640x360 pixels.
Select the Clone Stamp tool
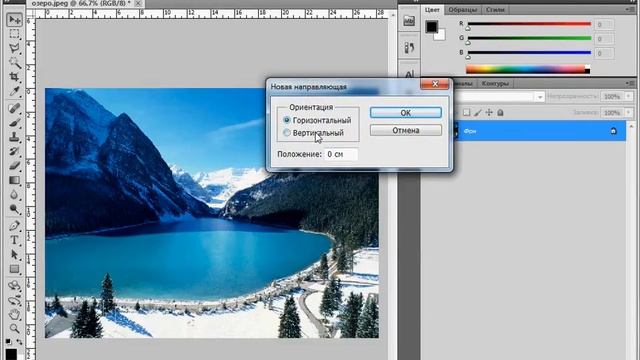14,137
